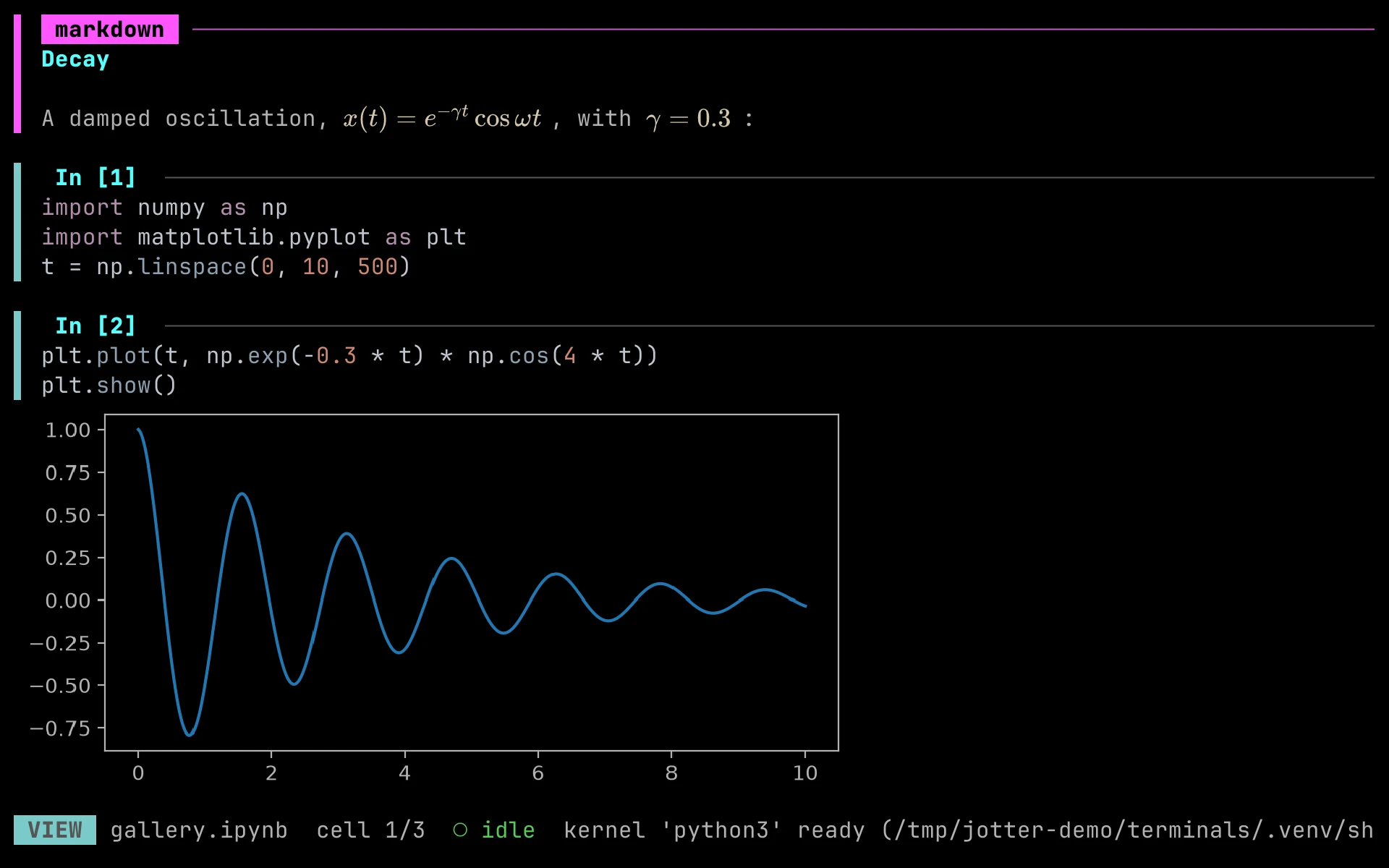This screenshot has height=868, width=1389.
Task: Click the −0.75 y-axis tick label
Action: point(60,728)
